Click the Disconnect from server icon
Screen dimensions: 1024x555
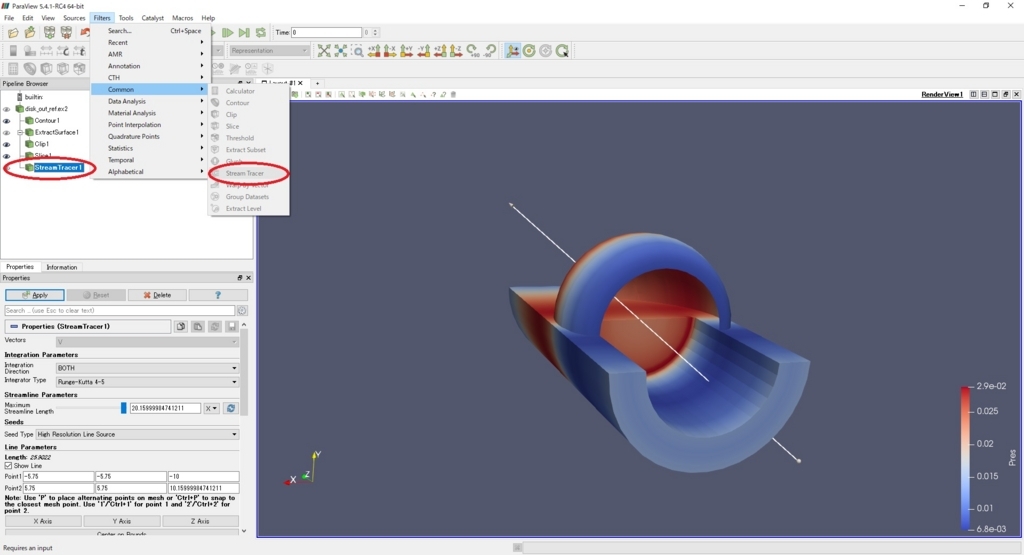[66, 33]
